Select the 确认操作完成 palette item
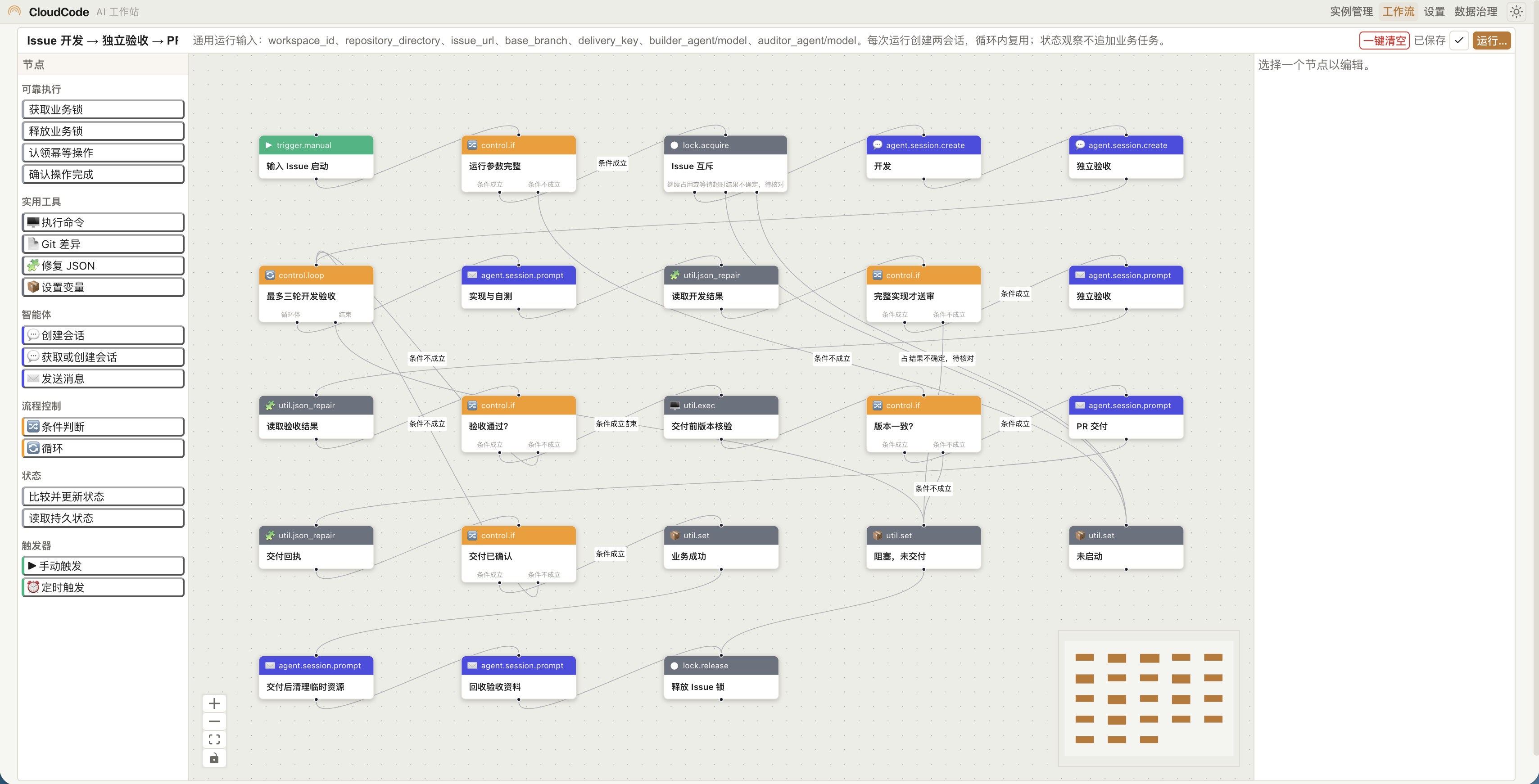Image resolution: width=1539 pixels, height=784 pixels. 103,174
